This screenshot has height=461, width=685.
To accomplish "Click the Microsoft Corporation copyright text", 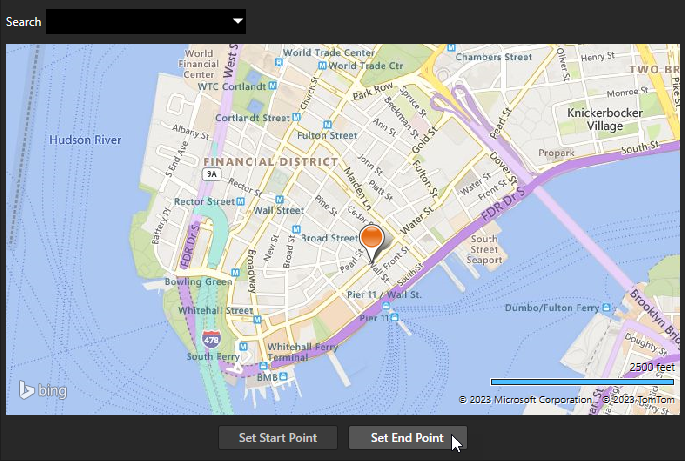I will tap(525, 399).
